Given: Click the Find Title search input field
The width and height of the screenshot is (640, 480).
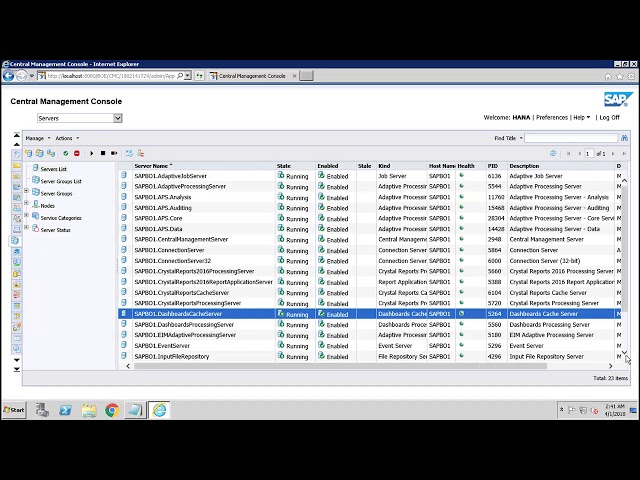Looking at the screenshot, I should pyautogui.click(x=571, y=138).
